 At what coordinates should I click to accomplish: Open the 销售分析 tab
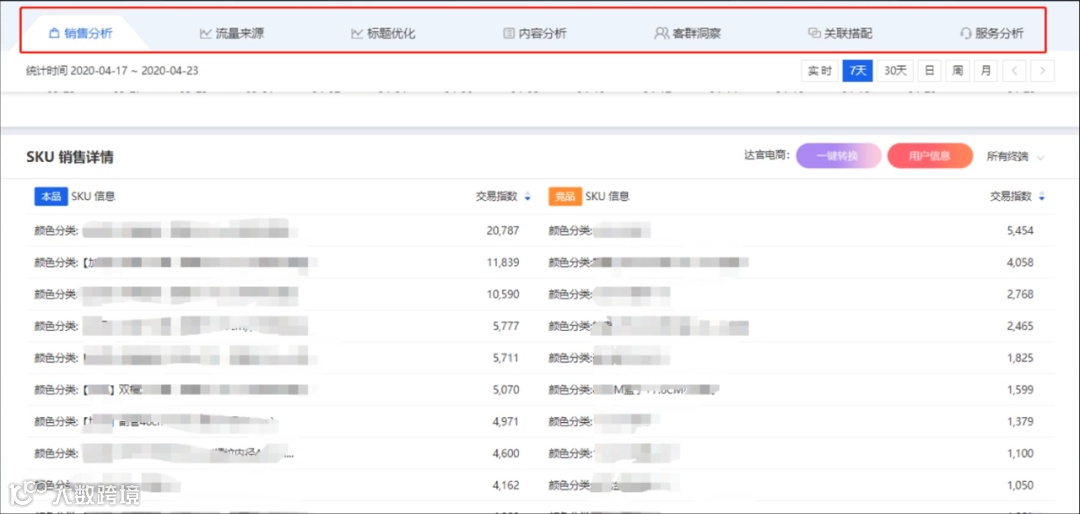81,33
